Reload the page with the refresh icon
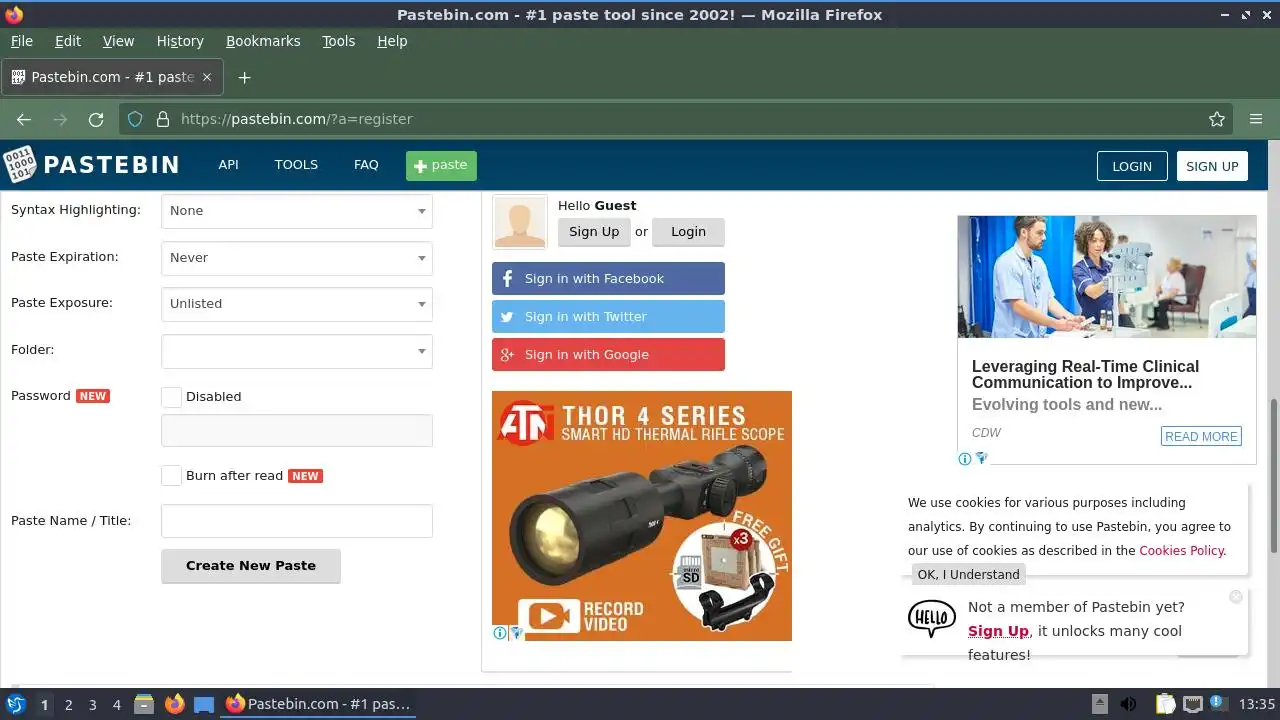This screenshot has height=720, width=1280. (96, 119)
